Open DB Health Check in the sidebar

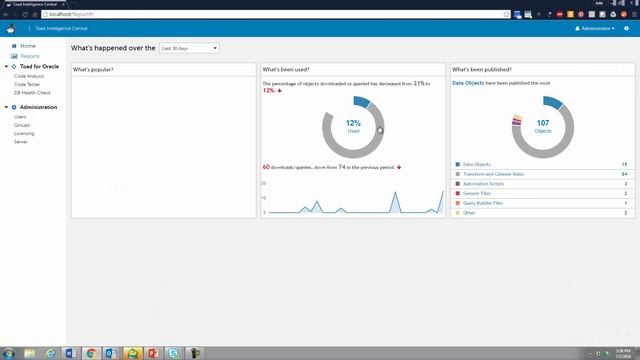tap(32, 93)
